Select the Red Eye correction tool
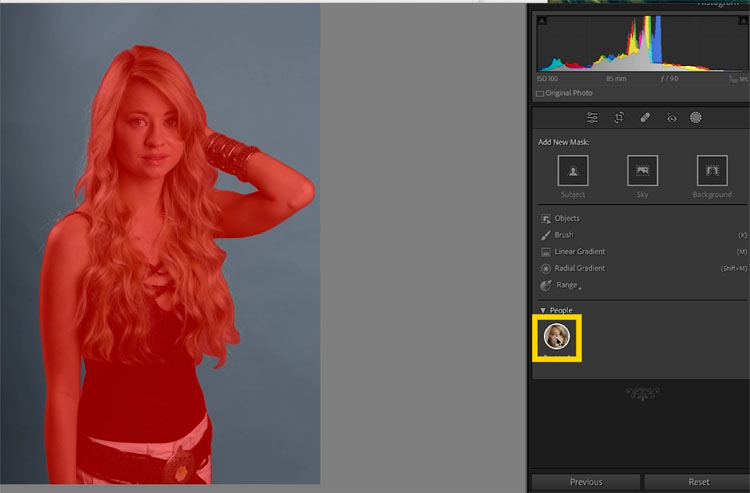750x493 pixels. coord(672,118)
